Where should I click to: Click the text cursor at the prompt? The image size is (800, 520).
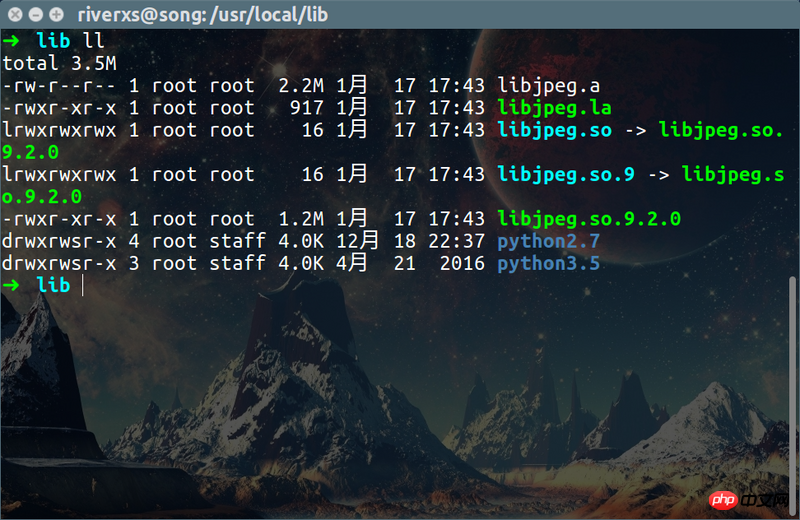(83, 285)
